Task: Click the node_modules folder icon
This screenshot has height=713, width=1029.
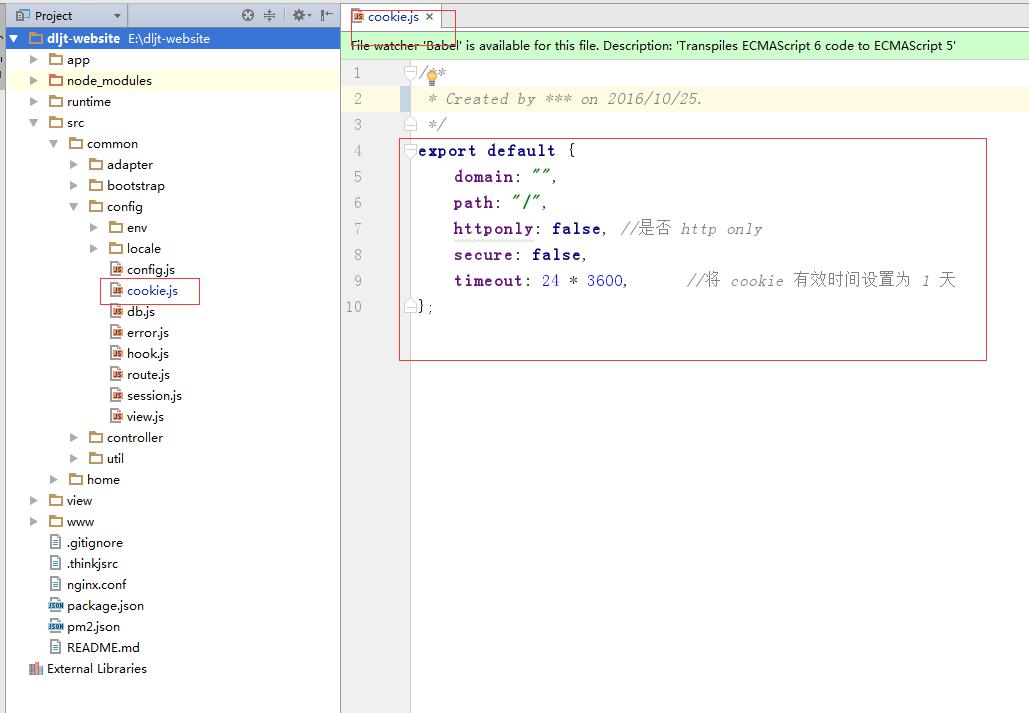Action: pyautogui.click(x=56, y=80)
